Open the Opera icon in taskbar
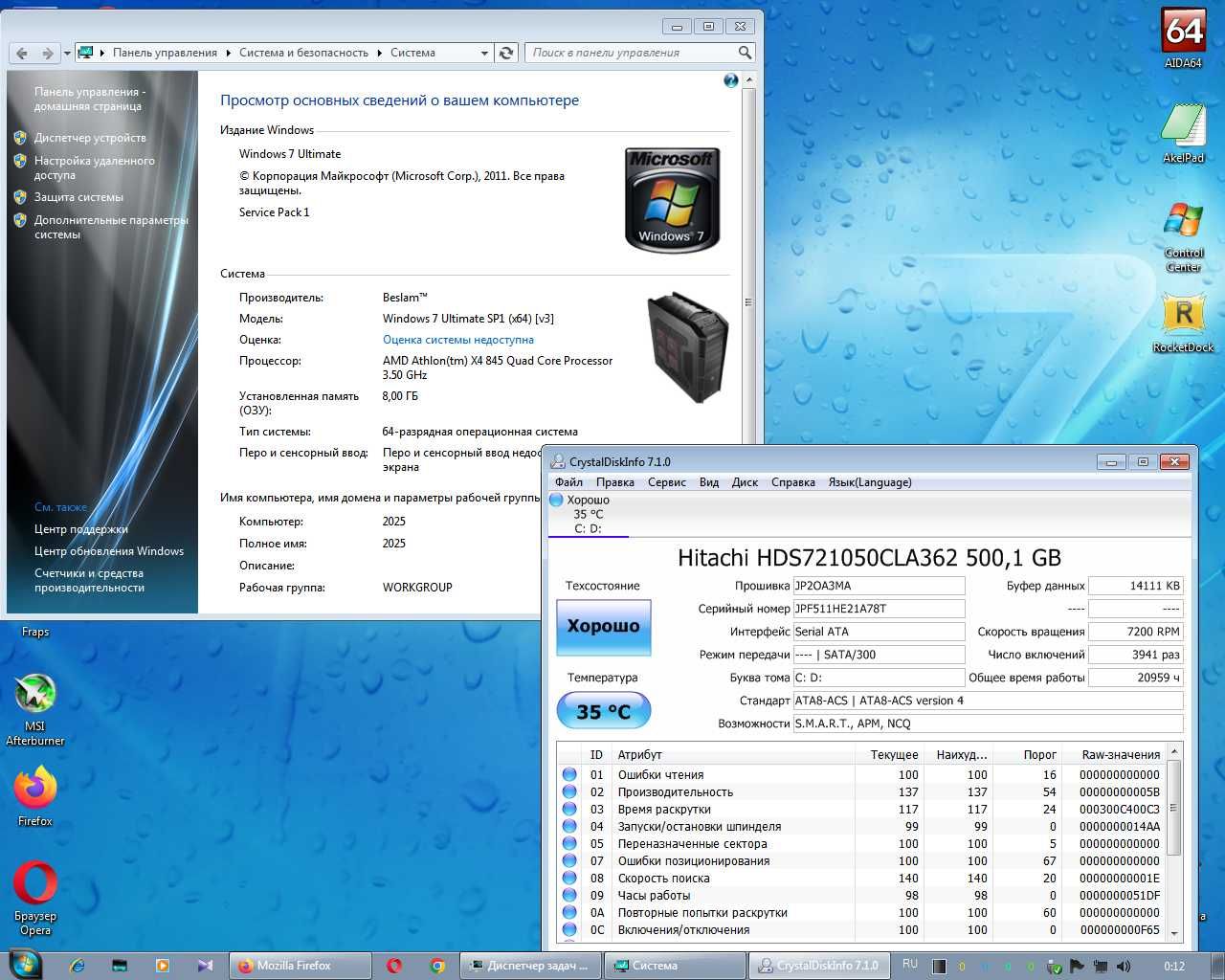1225x980 pixels. click(394, 966)
